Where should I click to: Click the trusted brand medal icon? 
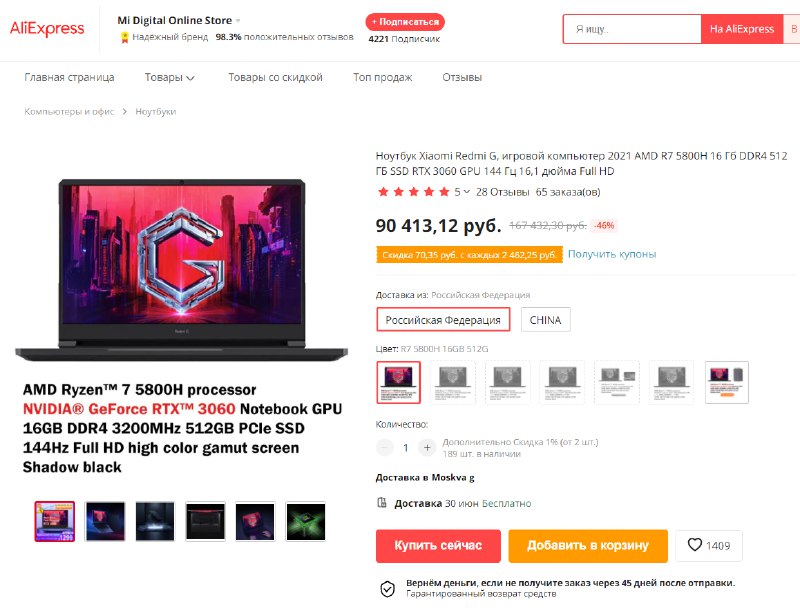124,37
